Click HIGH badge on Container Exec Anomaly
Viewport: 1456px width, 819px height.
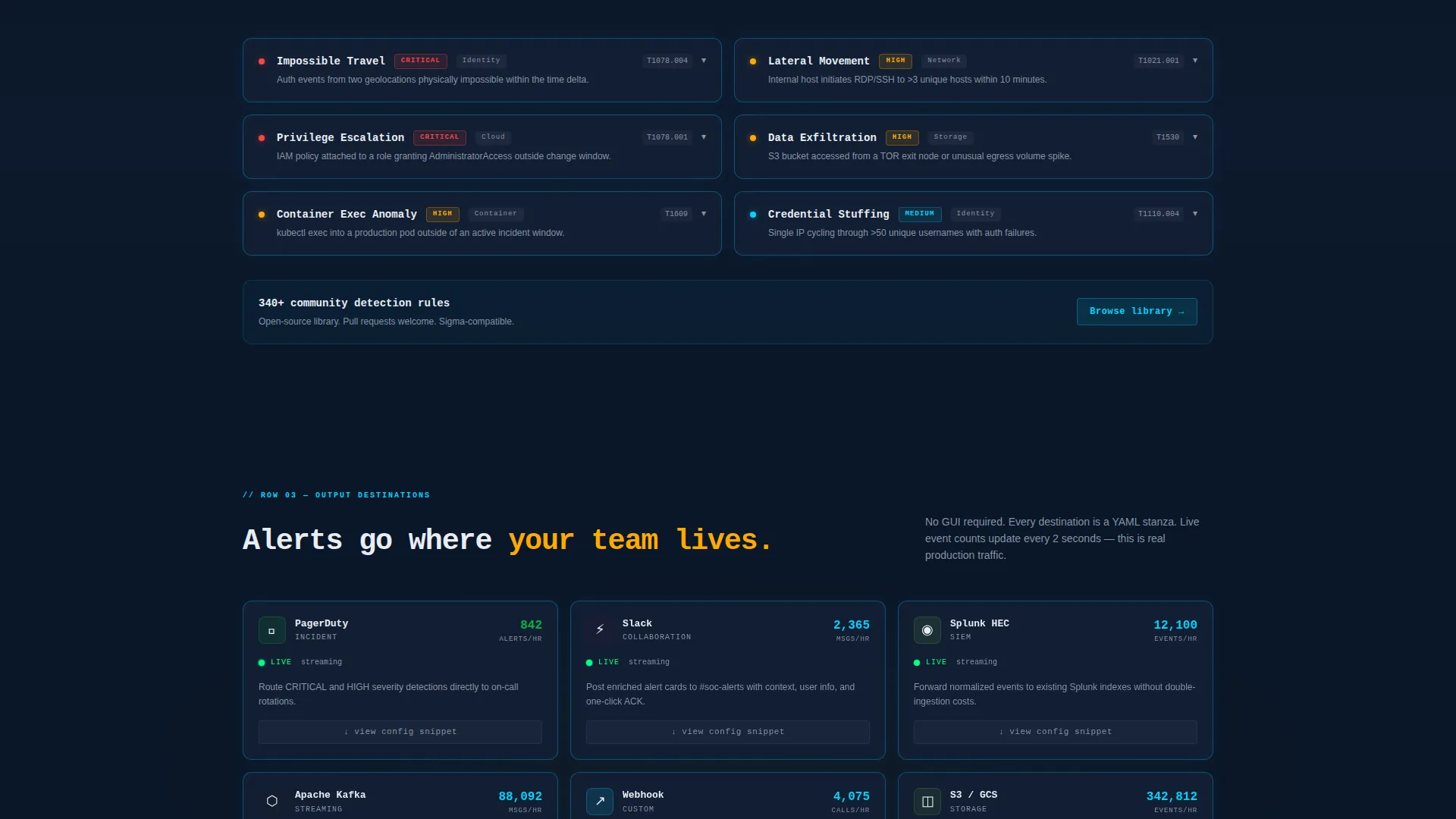443,214
